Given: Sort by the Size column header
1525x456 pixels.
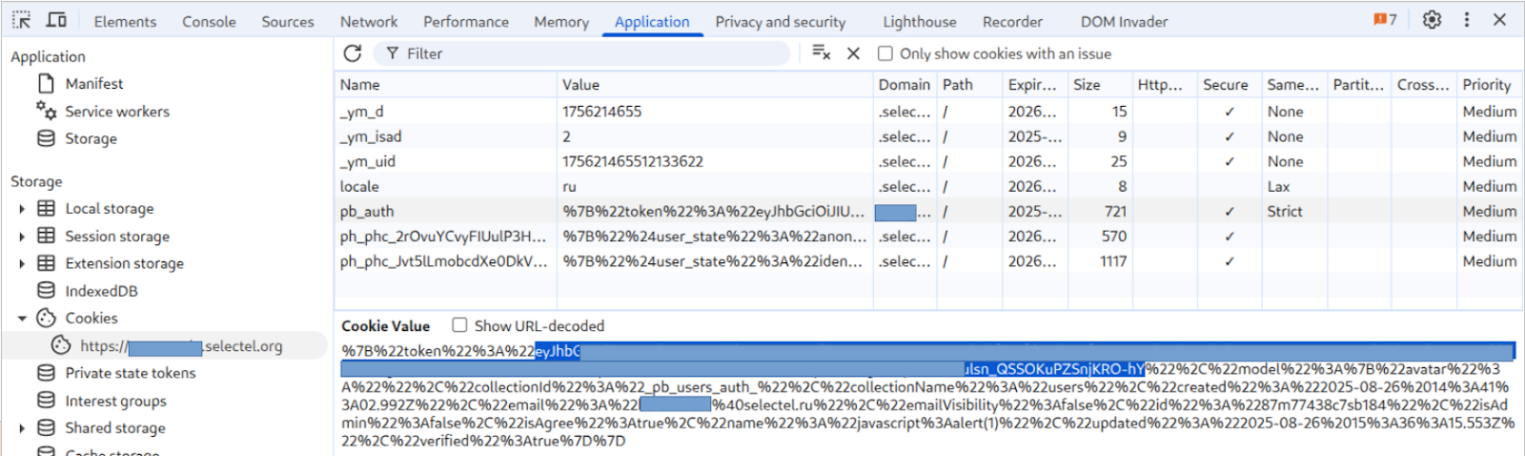Looking at the screenshot, I should coord(1100,85).
